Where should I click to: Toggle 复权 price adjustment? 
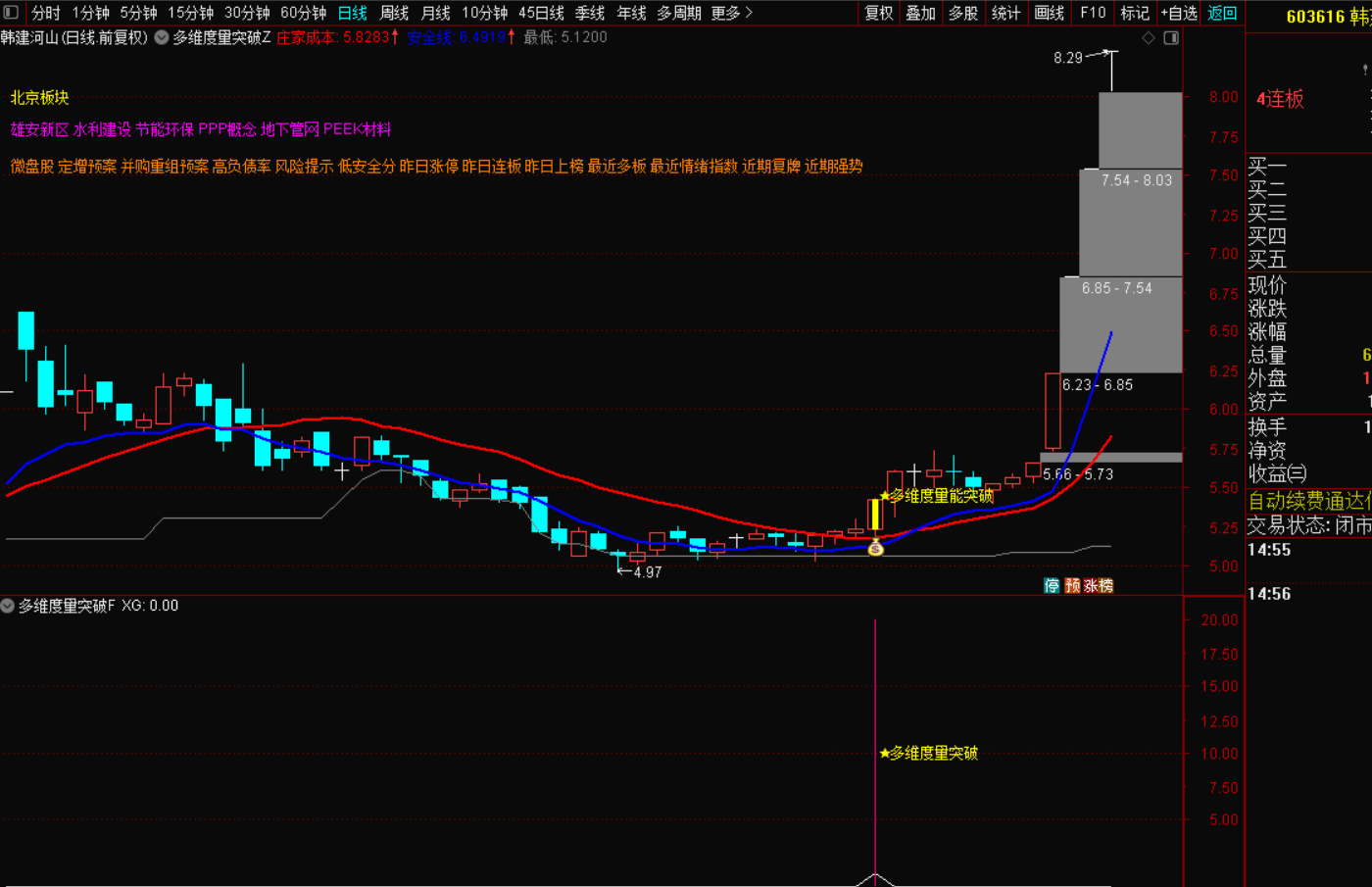878,13
